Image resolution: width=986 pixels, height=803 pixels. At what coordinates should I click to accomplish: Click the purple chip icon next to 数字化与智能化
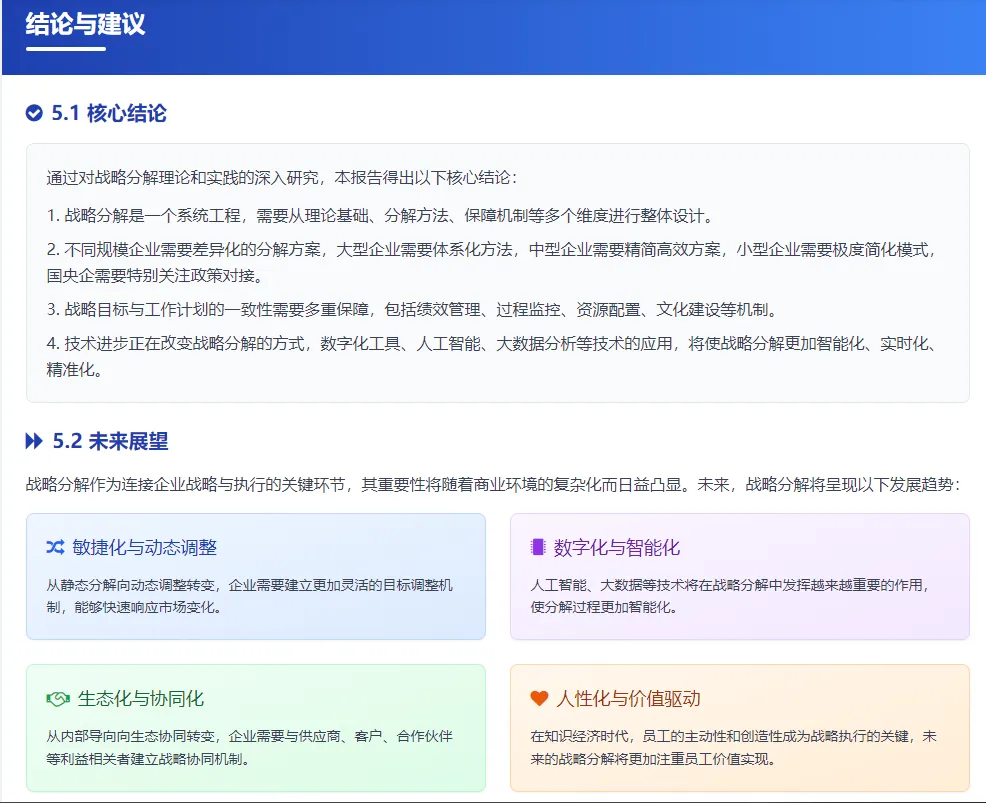click(x=538, y=547)
